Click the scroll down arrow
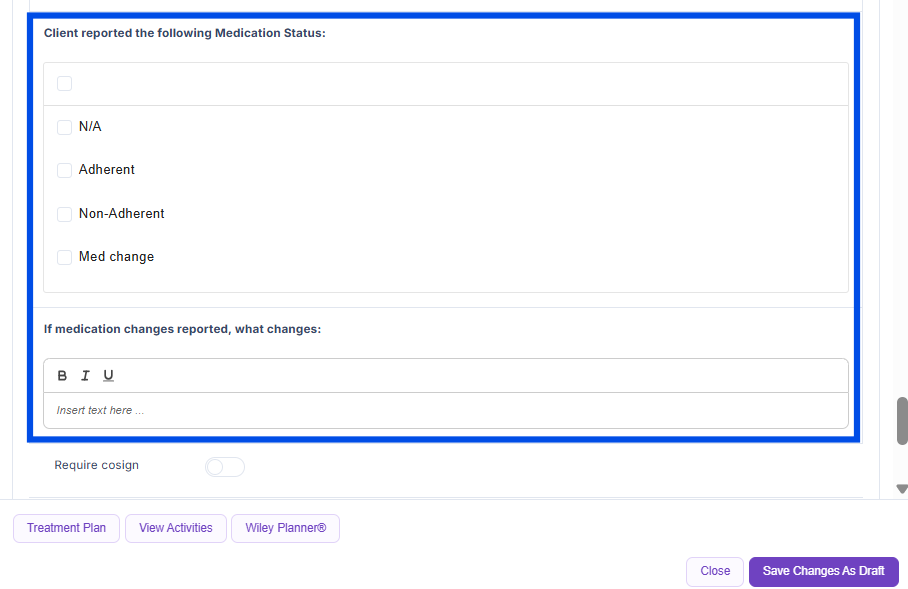Viewport: 908px width, 589px height. click(x=901, y=489)
